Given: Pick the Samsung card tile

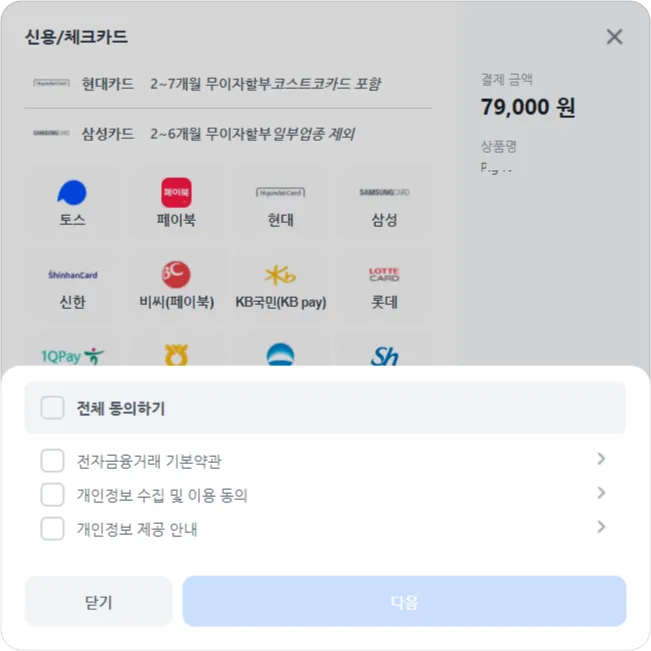Looking at the screenshot, I should coord(384,203).
